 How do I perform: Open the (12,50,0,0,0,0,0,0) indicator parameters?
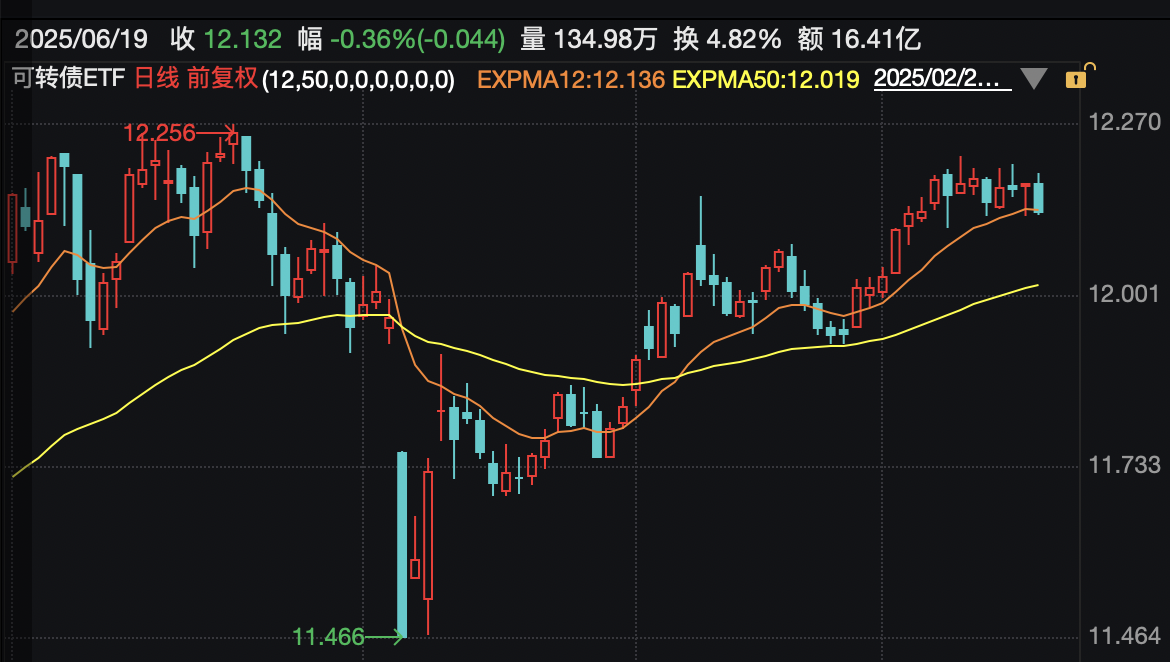coord(358,79)
